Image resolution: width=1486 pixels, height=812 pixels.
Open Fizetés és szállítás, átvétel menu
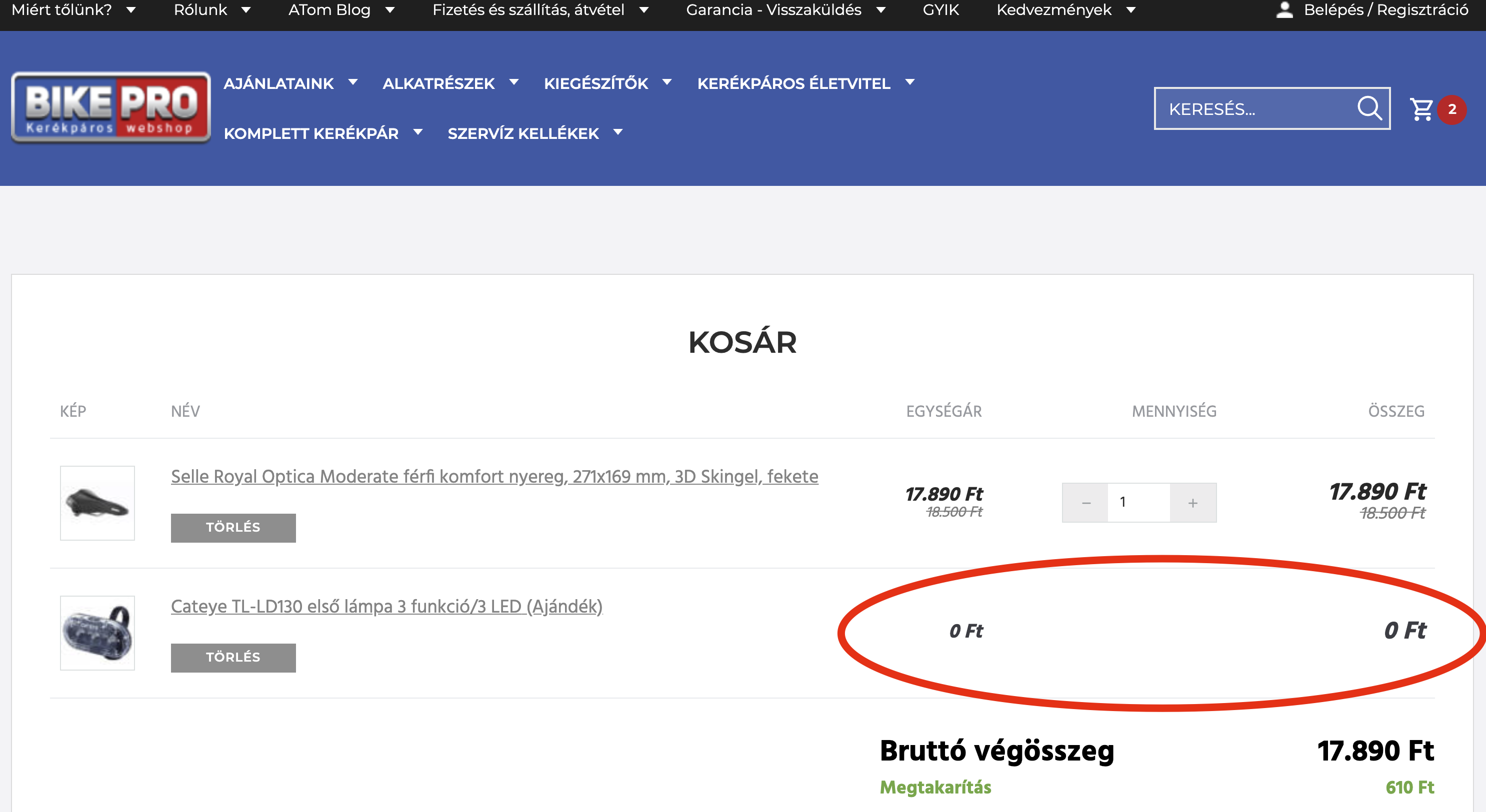point(528,10)
